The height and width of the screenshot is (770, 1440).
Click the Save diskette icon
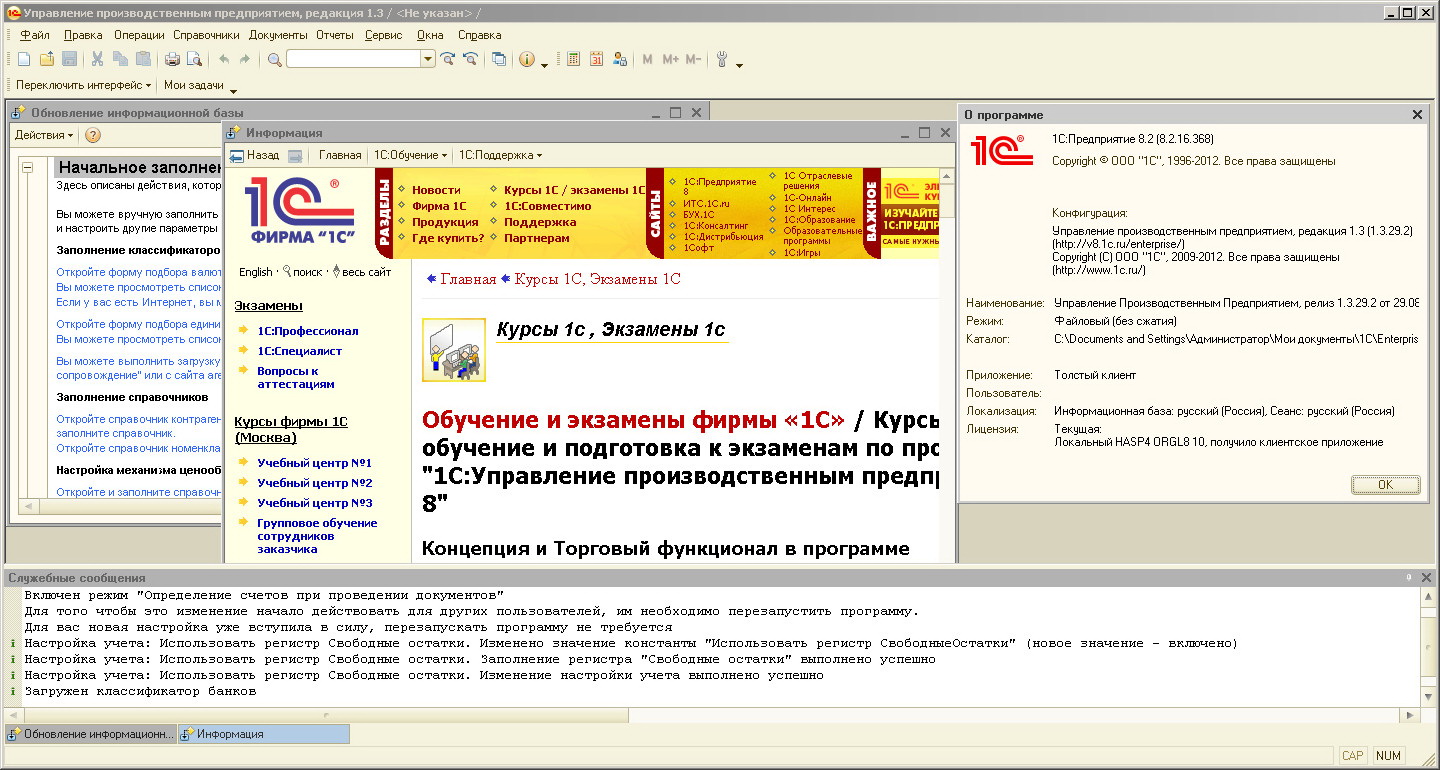(70, 60)
